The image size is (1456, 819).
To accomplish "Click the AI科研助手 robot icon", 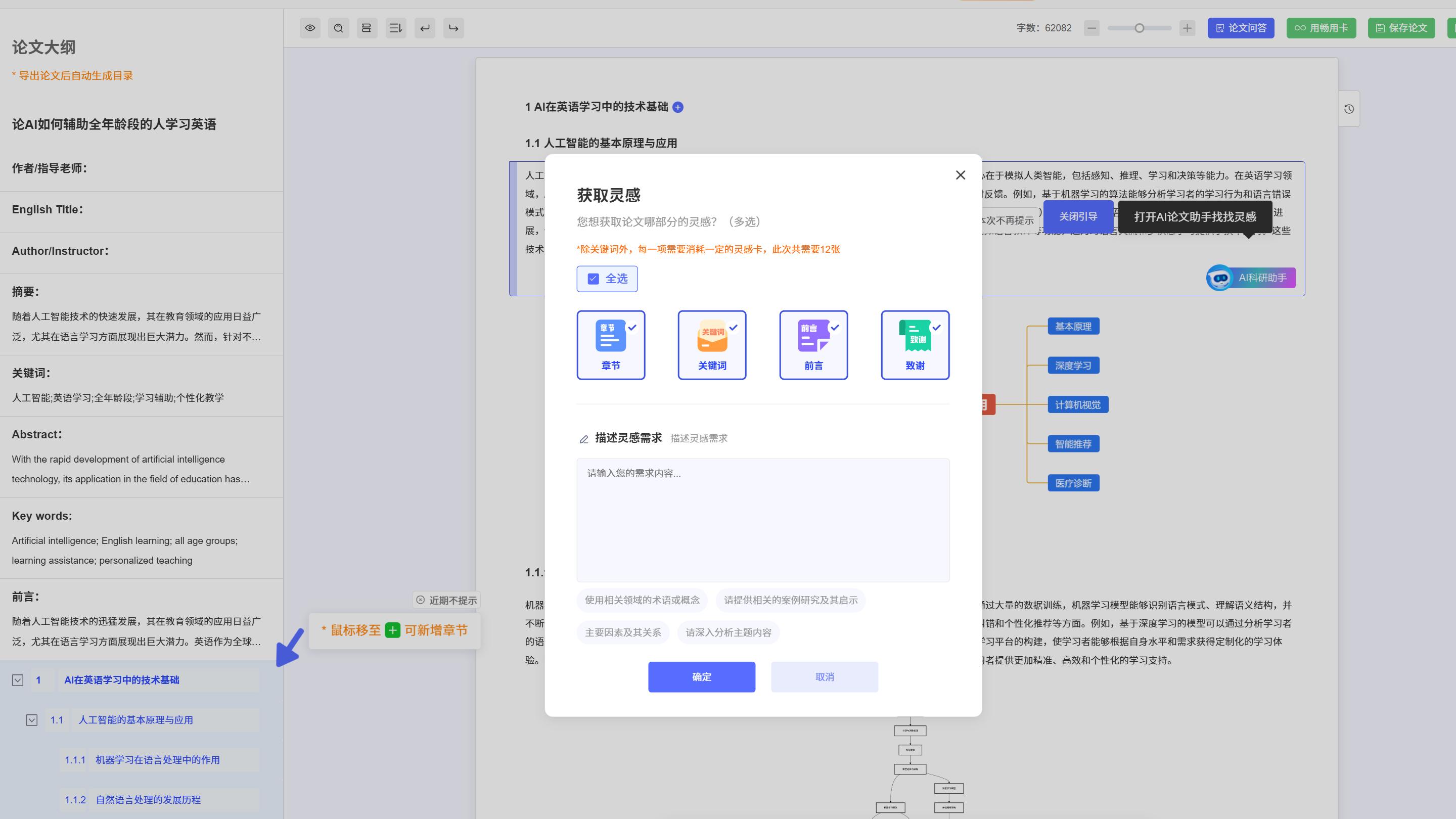I will pyautogui.click(x=1219, y=278).
